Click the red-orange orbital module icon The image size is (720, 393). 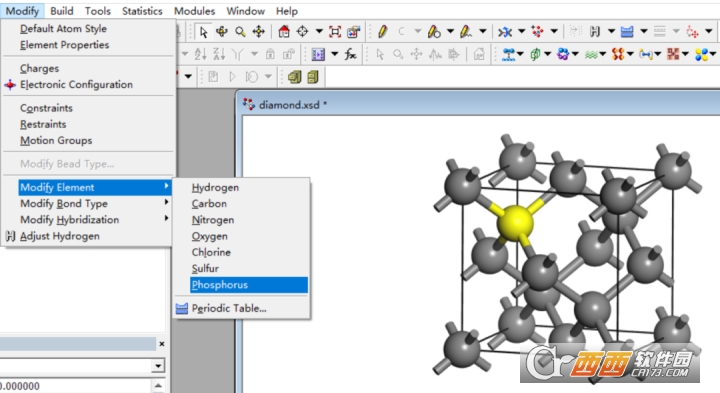618,55
